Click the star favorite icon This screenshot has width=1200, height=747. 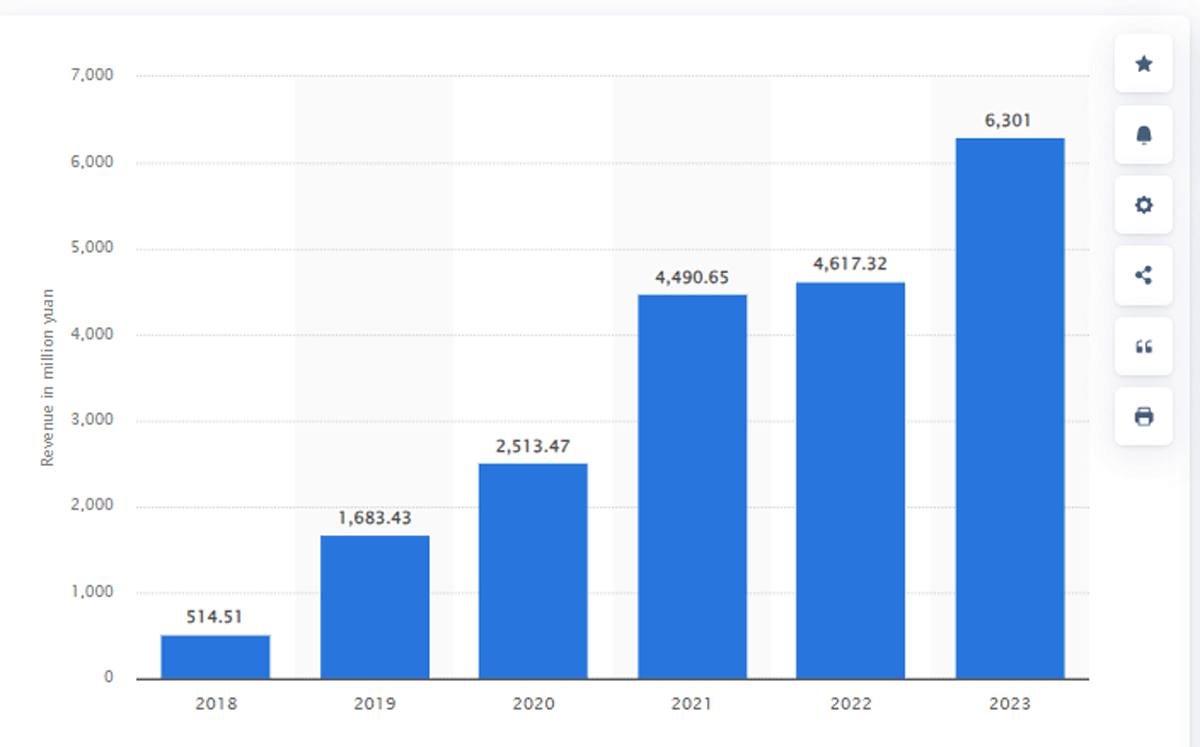pyautogui.click(x=1144, y=64)
